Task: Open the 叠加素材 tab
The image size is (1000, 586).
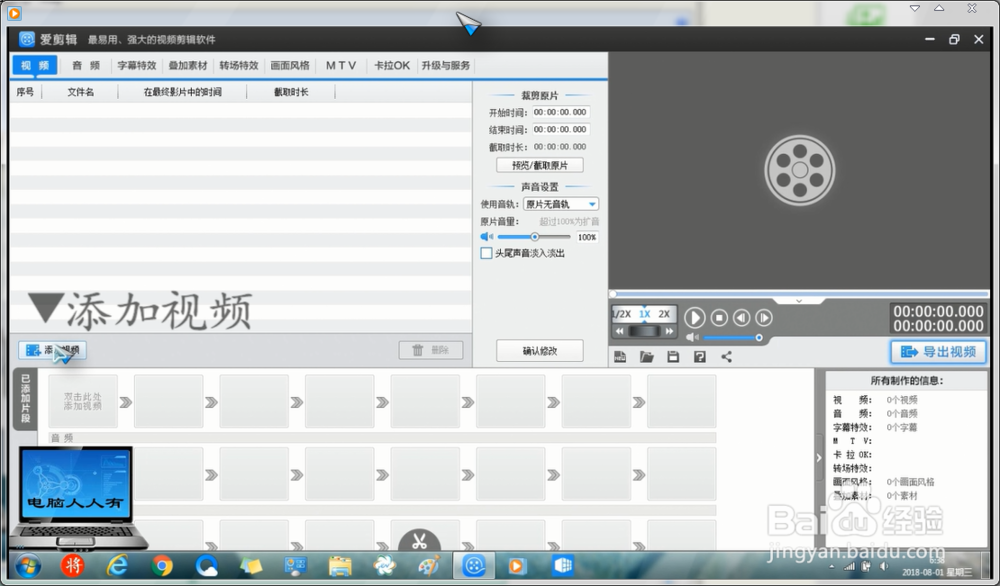Action: coord(188,65)
